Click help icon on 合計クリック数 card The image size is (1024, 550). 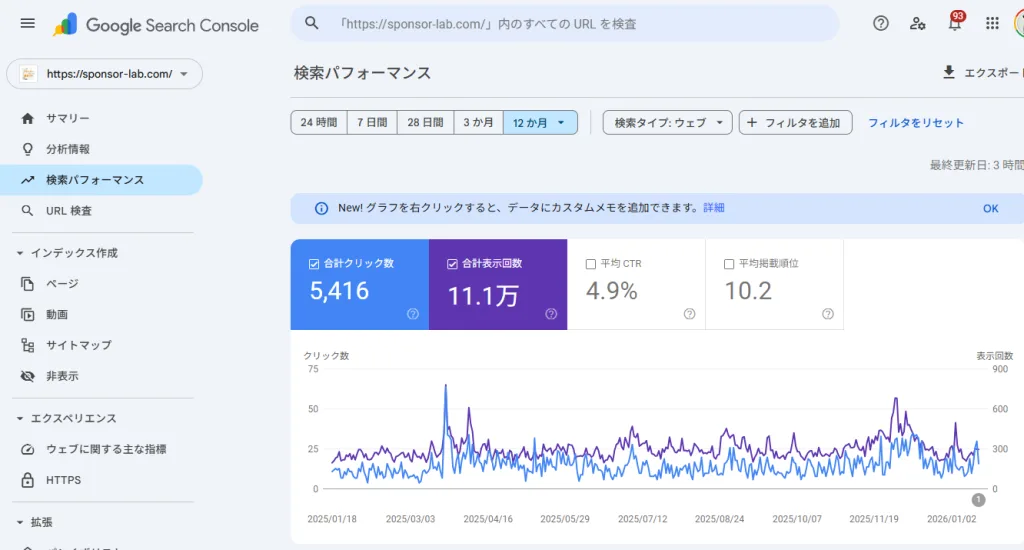pos(413,314)
